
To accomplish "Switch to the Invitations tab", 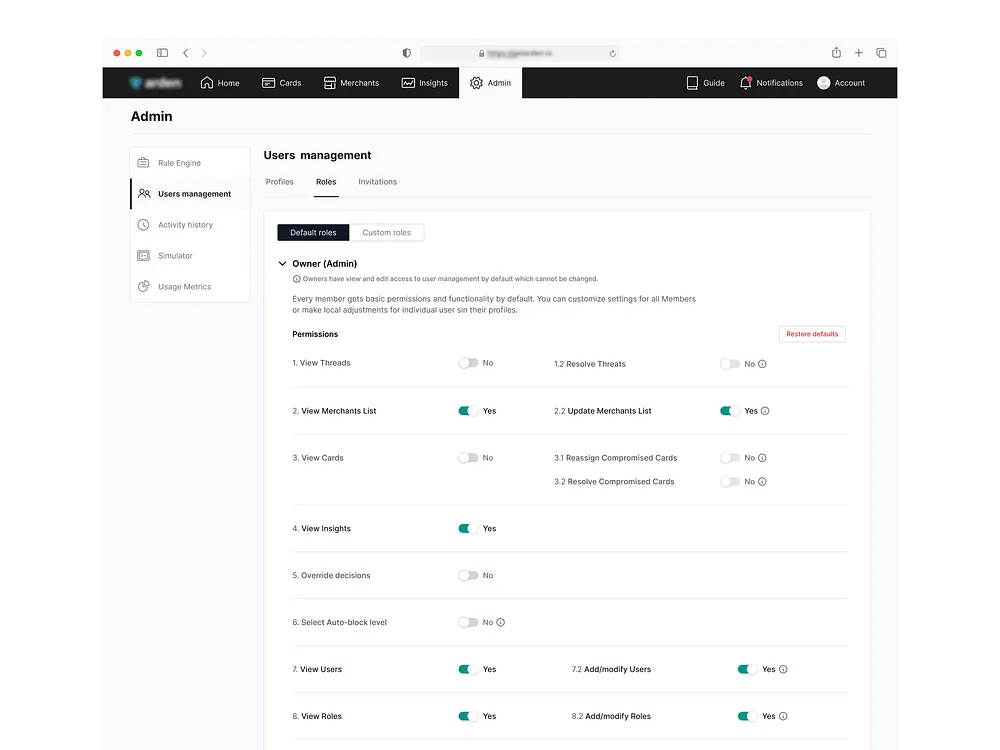I will (x=377, y=181).
